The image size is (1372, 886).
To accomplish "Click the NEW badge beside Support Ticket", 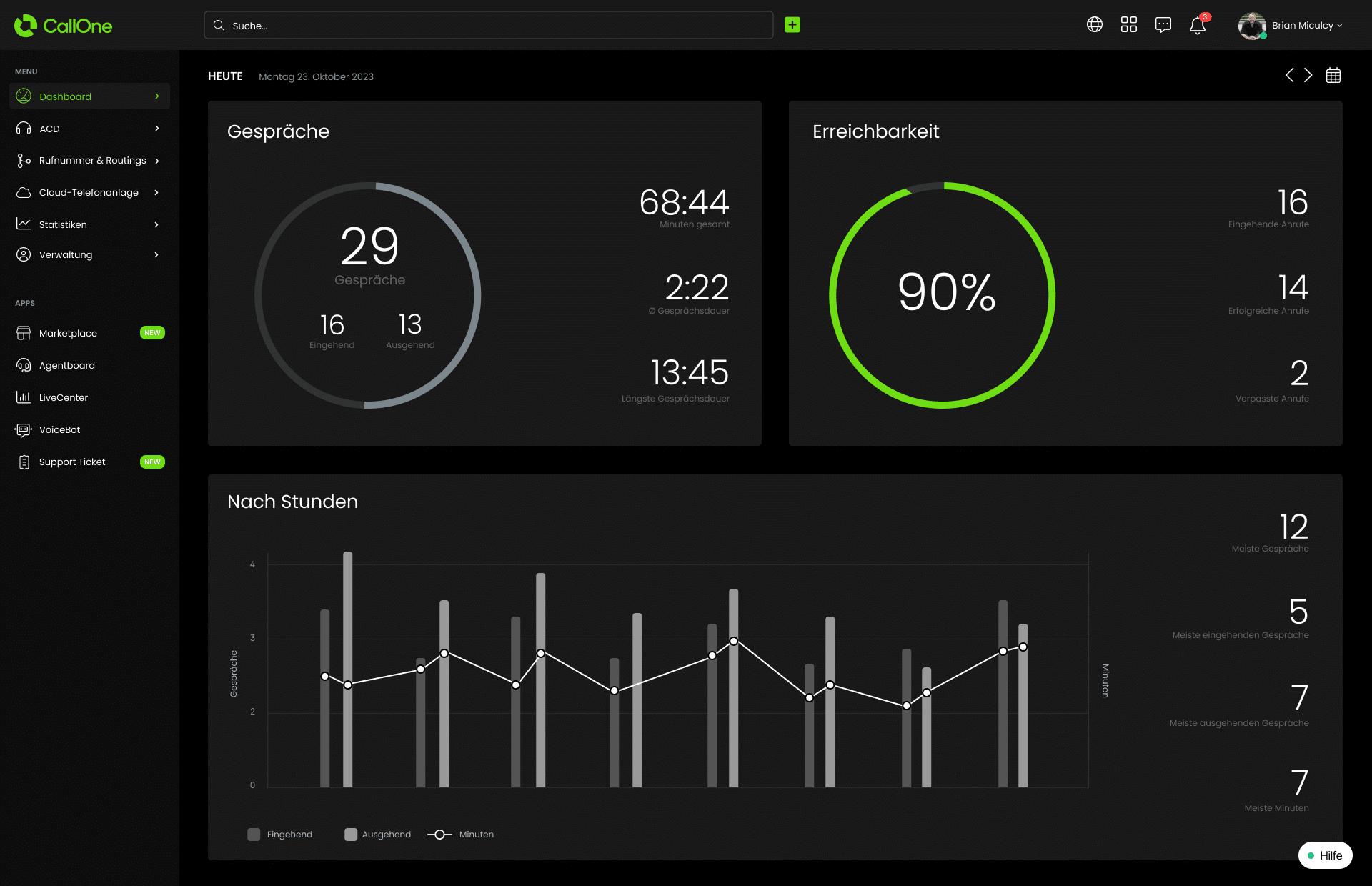I will pos(152,462).
